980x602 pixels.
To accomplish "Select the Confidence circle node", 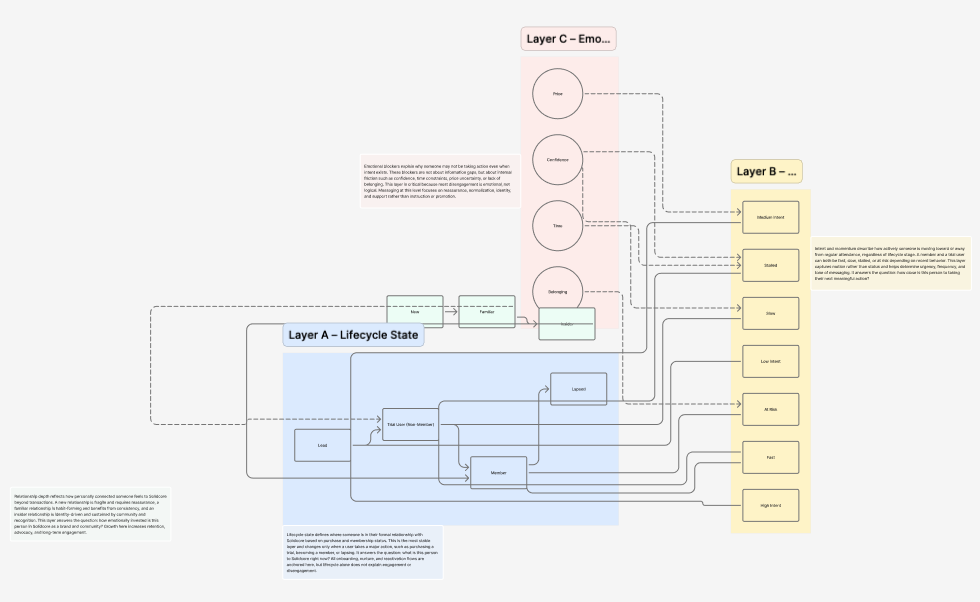I will point(558,160).
